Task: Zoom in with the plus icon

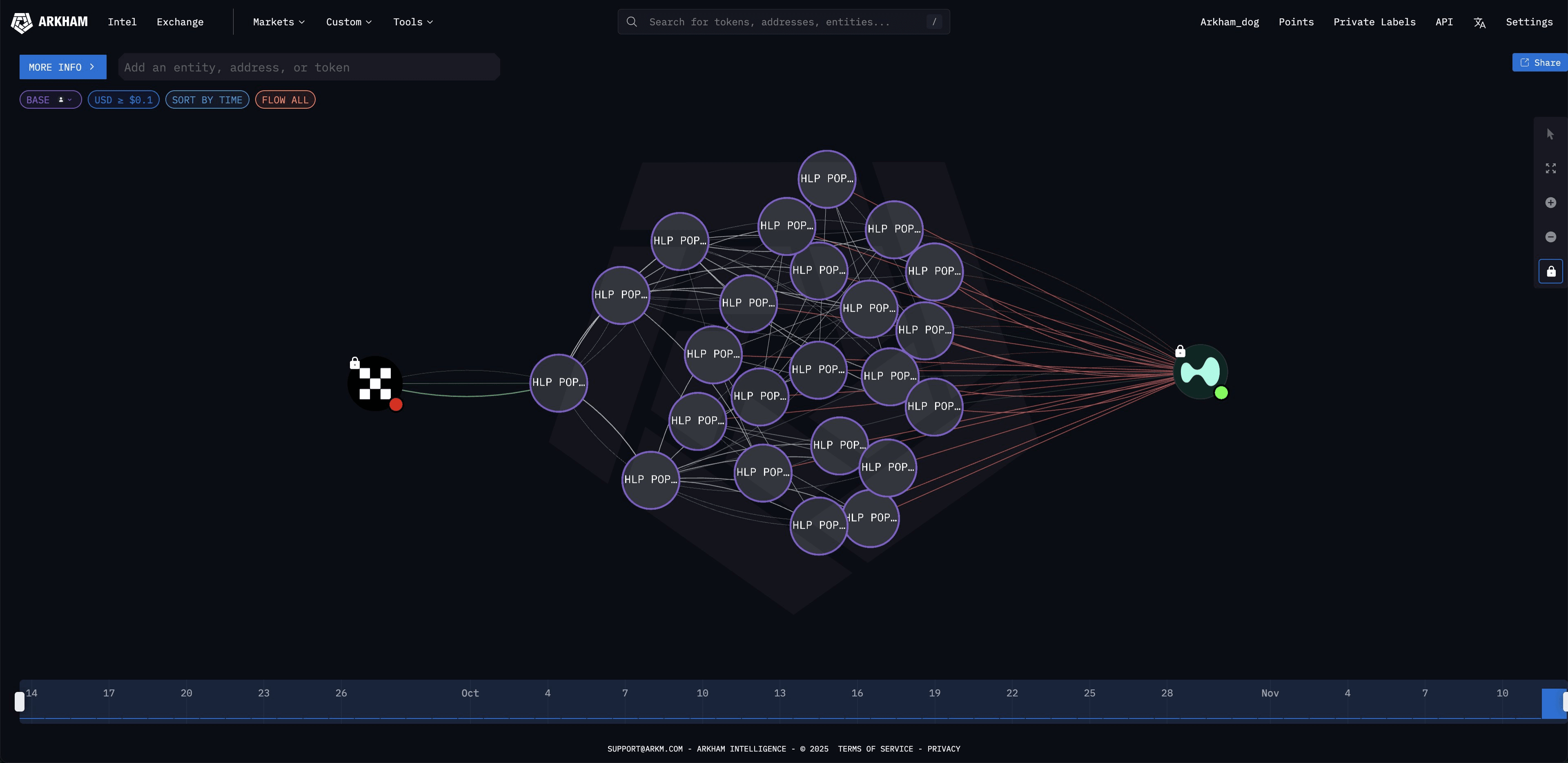Action: (1550, 203)
